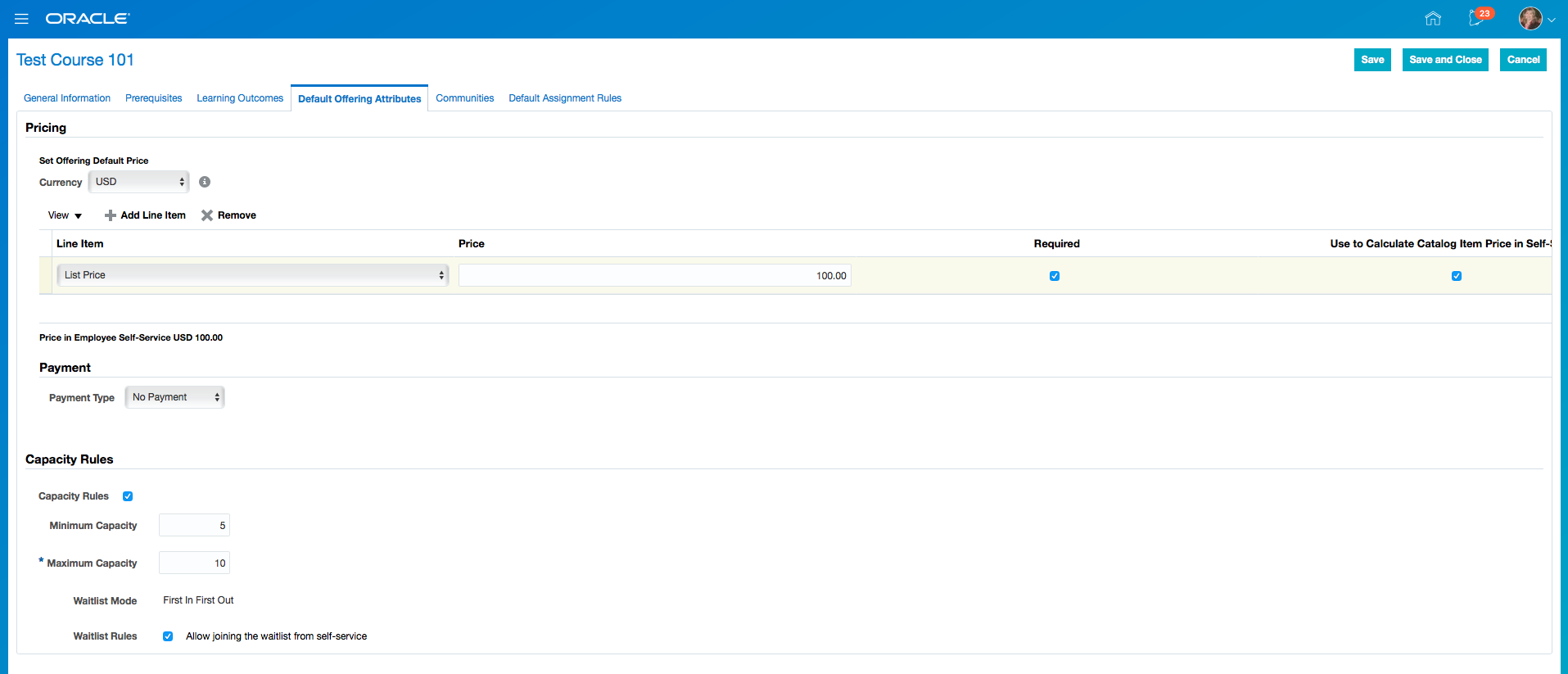Click the Price input field showing 100.00

655,275
